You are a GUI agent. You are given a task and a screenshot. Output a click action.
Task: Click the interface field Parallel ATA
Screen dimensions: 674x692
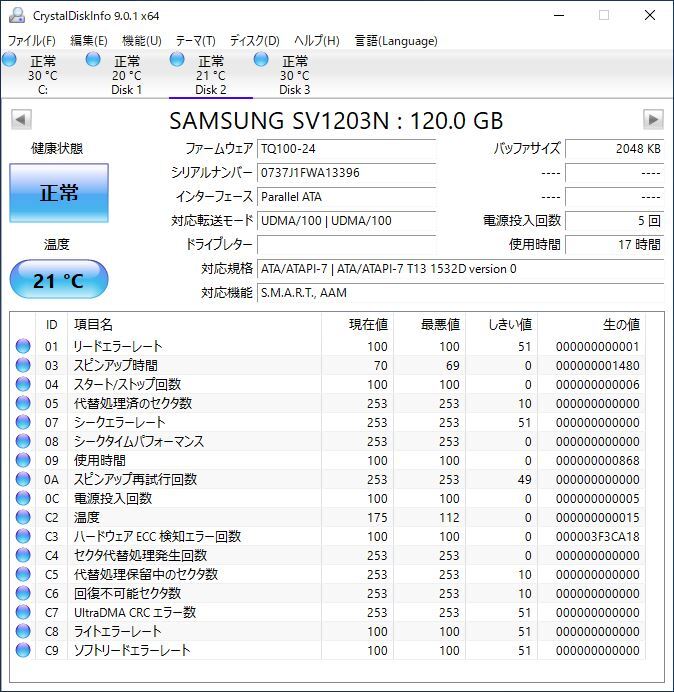[346, 196]
